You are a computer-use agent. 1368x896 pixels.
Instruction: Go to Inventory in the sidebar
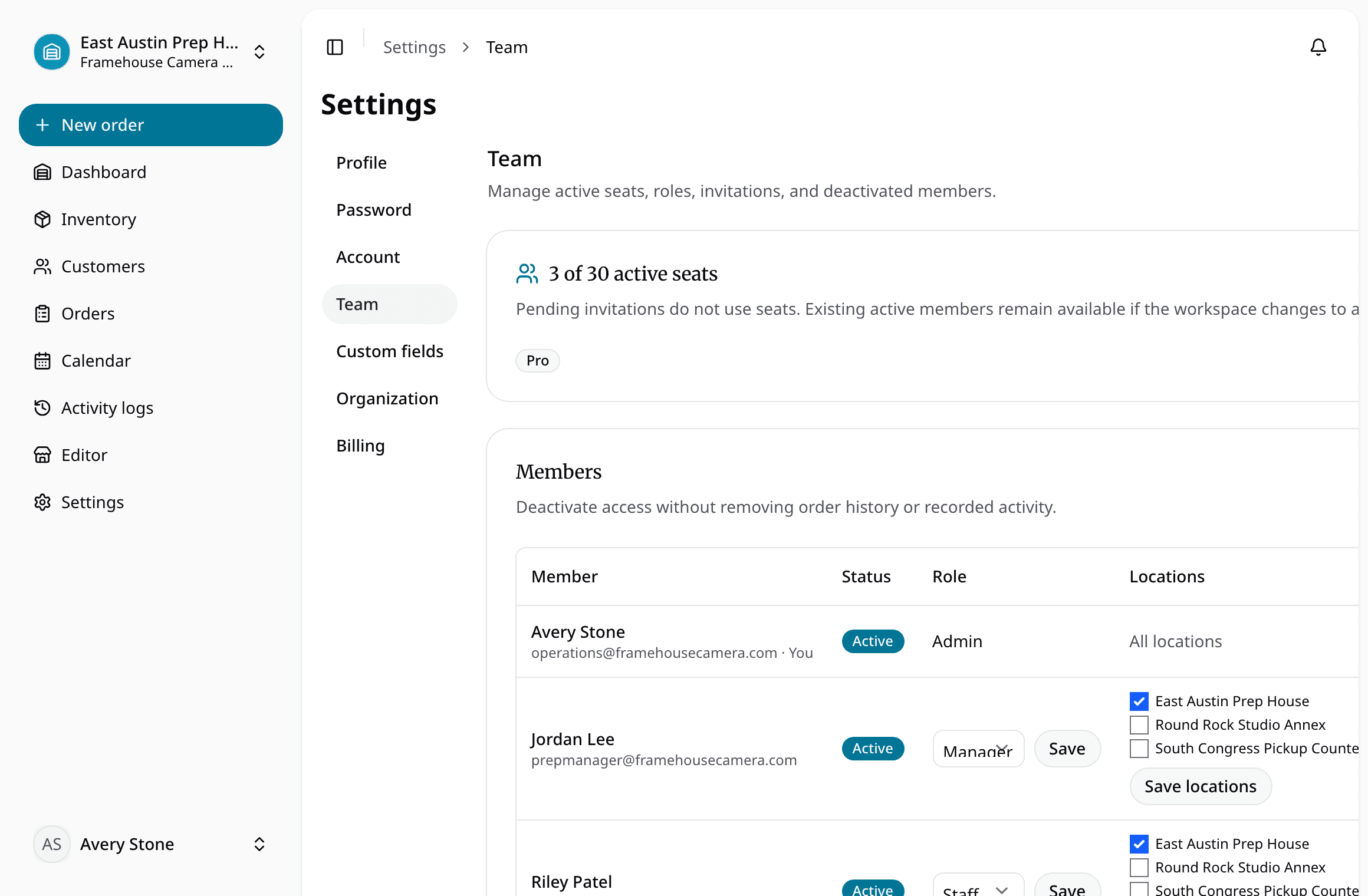[x=151, y=219]
